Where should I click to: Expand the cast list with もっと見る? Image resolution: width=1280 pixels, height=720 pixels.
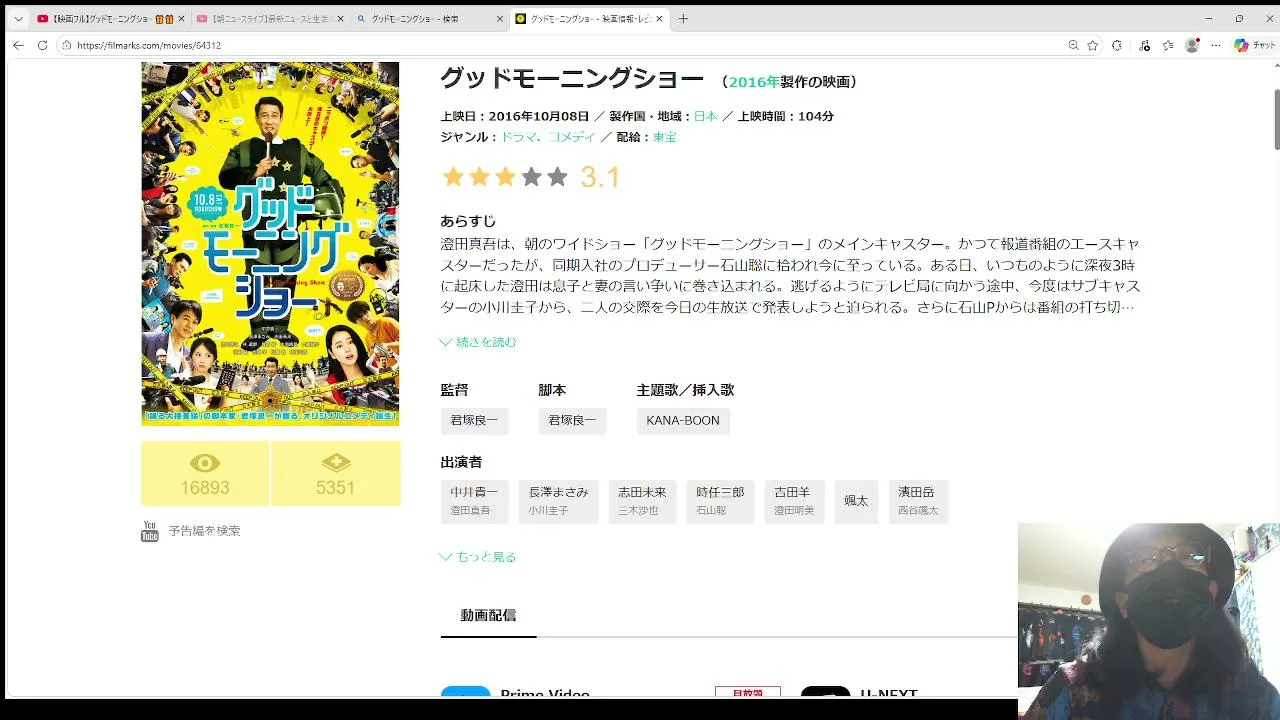click(x=478, y=557)
